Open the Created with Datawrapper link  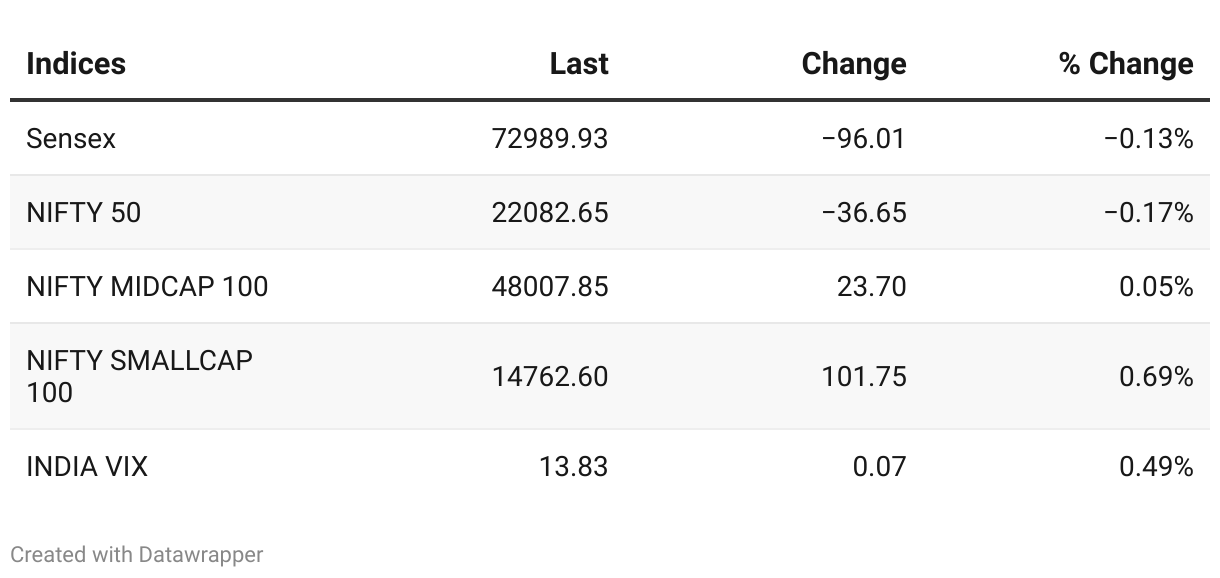point(136,554)
